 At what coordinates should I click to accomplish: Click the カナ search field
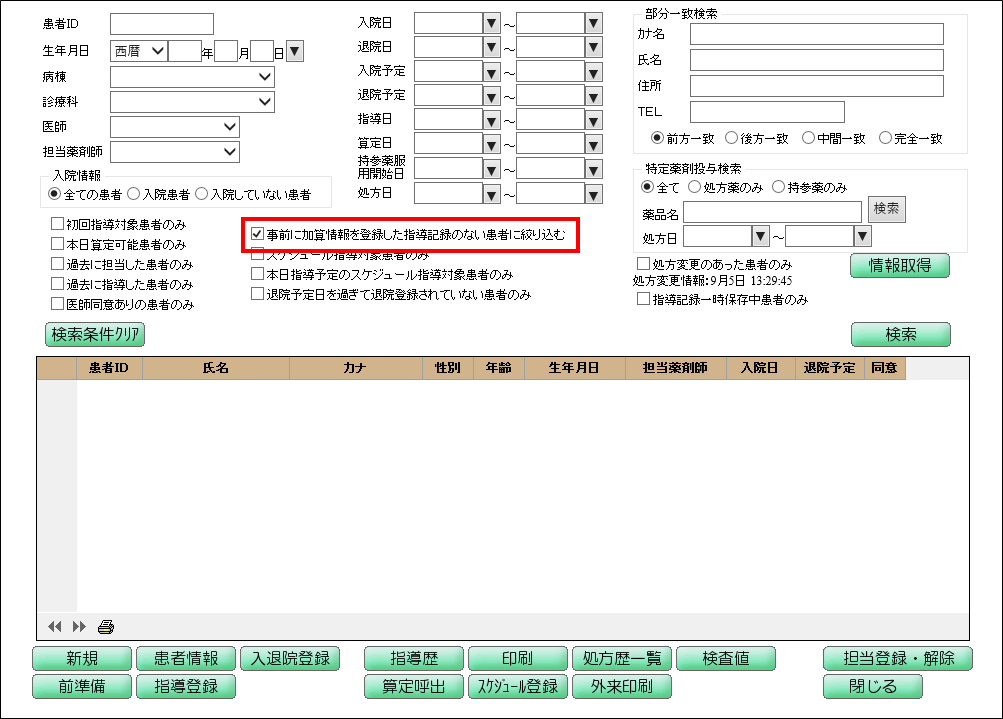(x=818, y=32)
